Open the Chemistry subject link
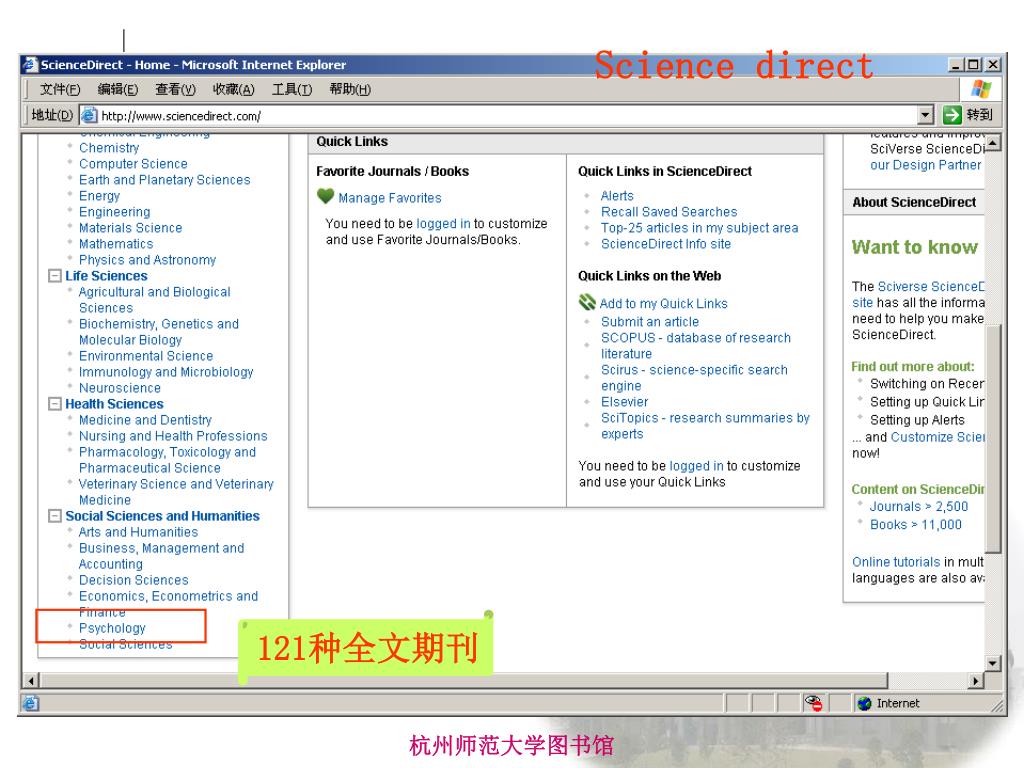This screenshot has height=768, width=1024. [109, 148]
